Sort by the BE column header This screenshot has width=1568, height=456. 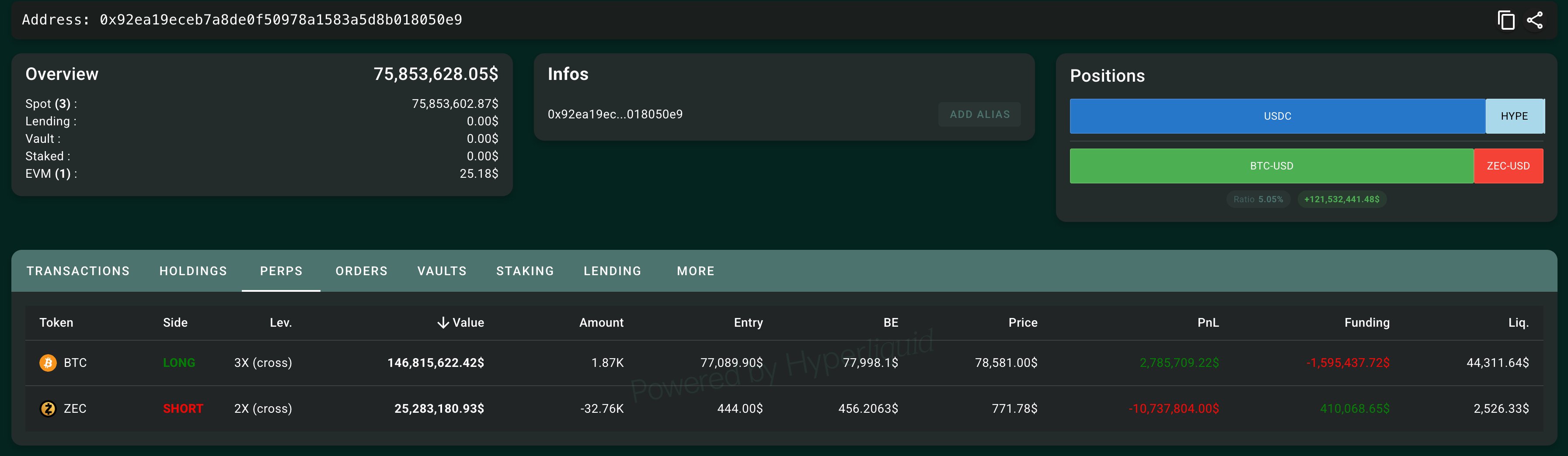pyautogui.click(x=891, y=322)
